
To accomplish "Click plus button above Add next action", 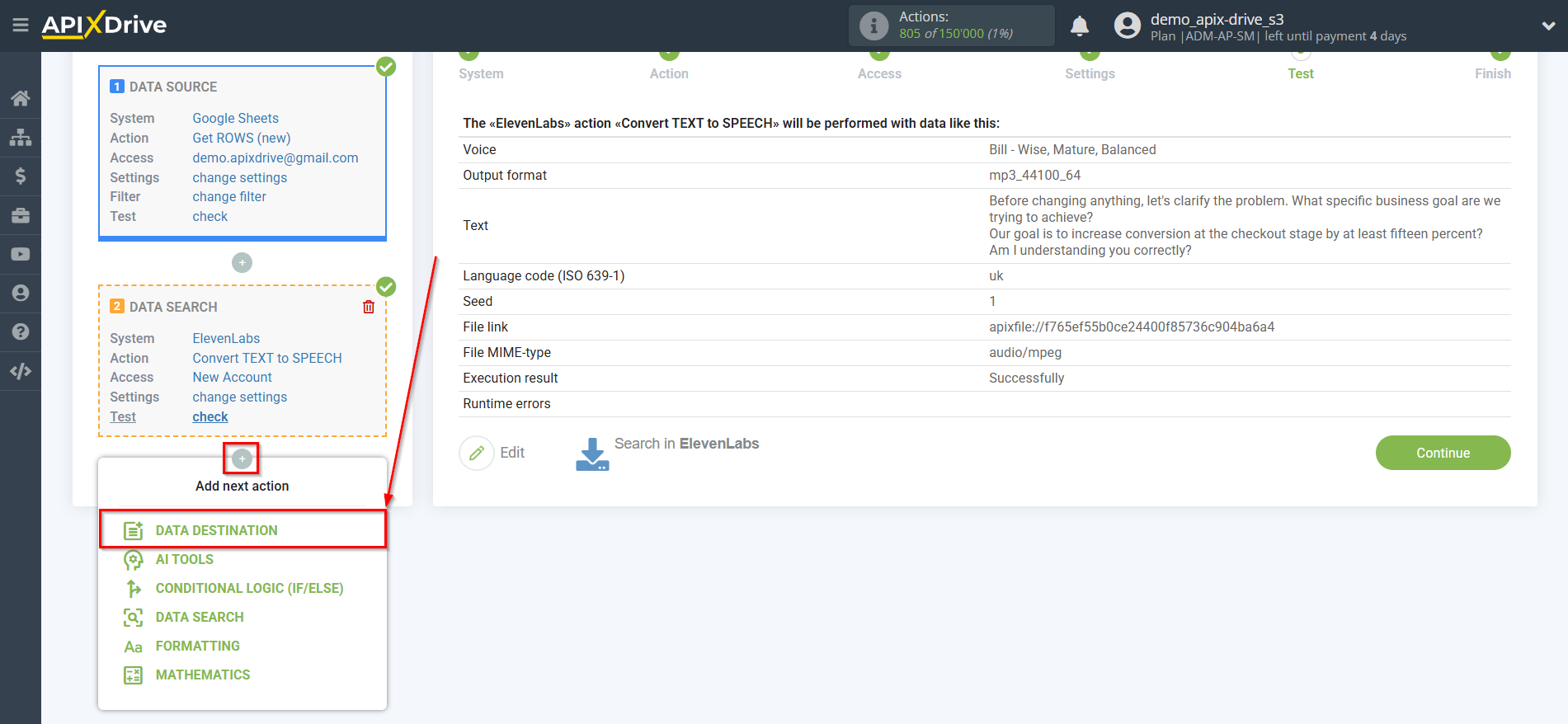I will click(242, 458).
